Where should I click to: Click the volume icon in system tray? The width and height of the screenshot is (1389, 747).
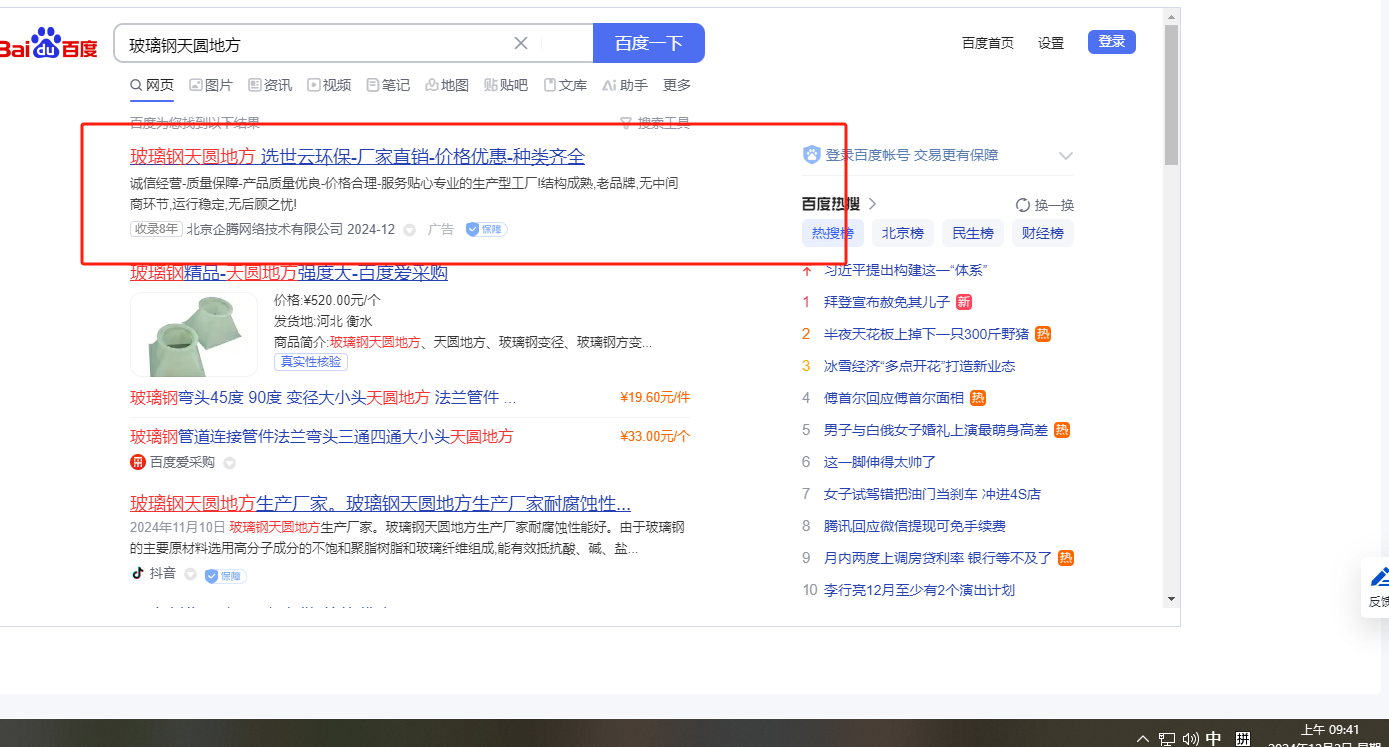[1190, 739]
